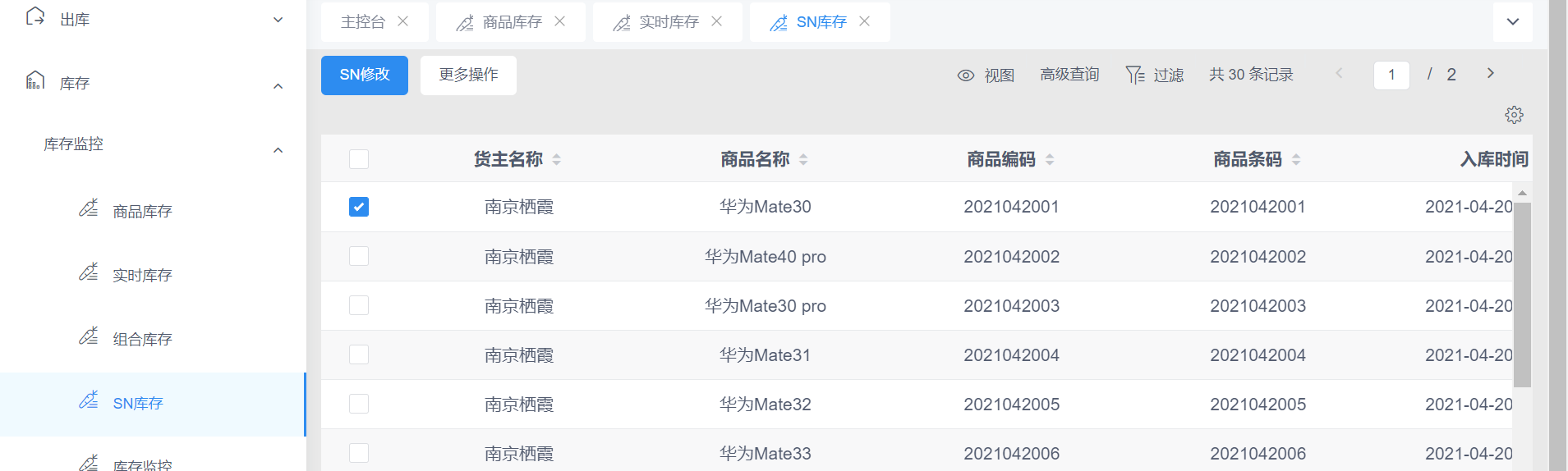Click the 出库 outbound icon in sidebar
The width and height of the screenshot is (1568, 471).
[x=35, y=17]
